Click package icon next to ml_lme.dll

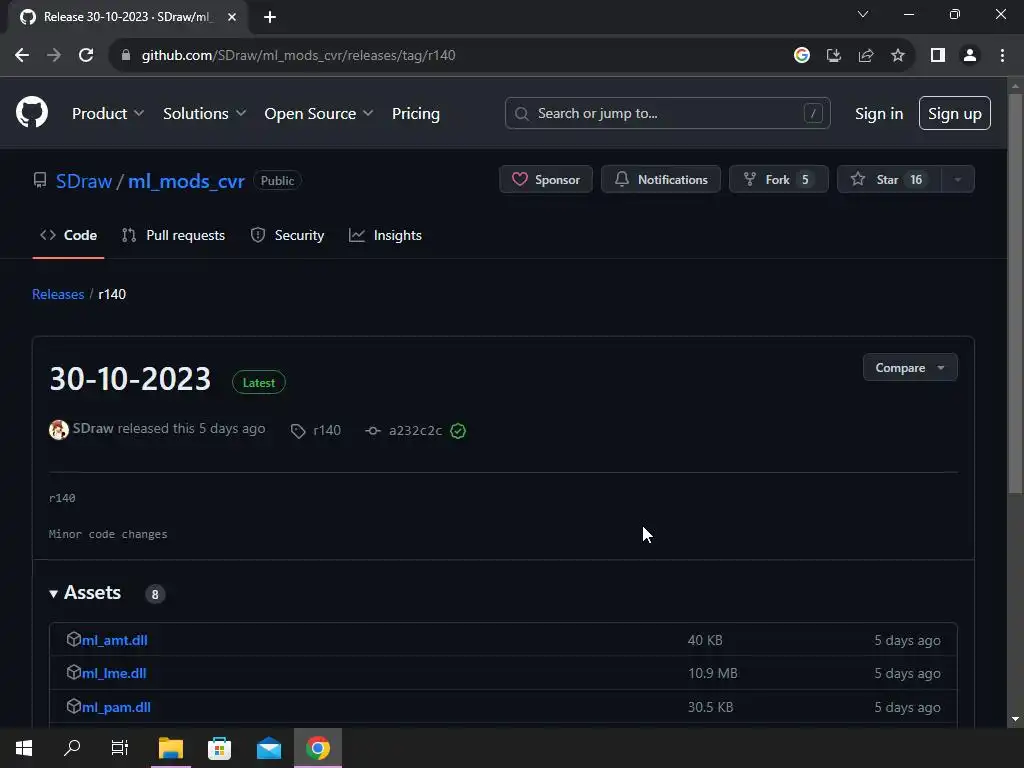pos(74,672)
